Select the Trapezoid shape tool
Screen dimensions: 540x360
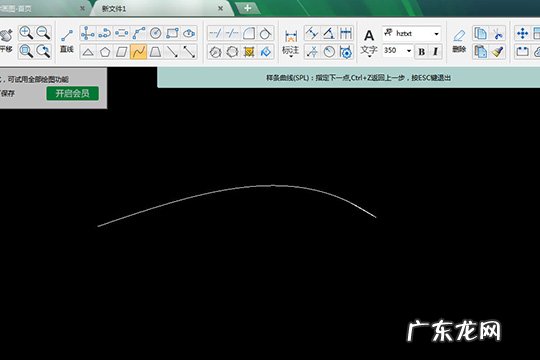pos(156,52)
